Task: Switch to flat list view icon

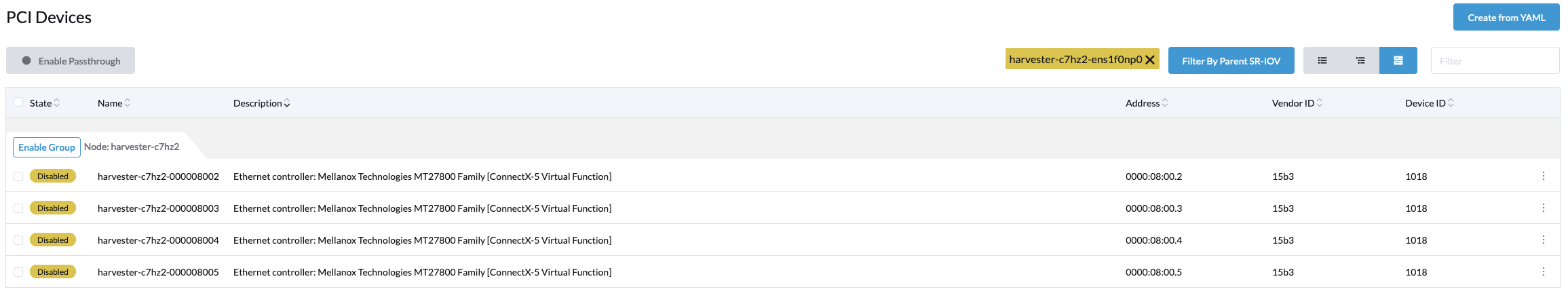Action: 1322,60
